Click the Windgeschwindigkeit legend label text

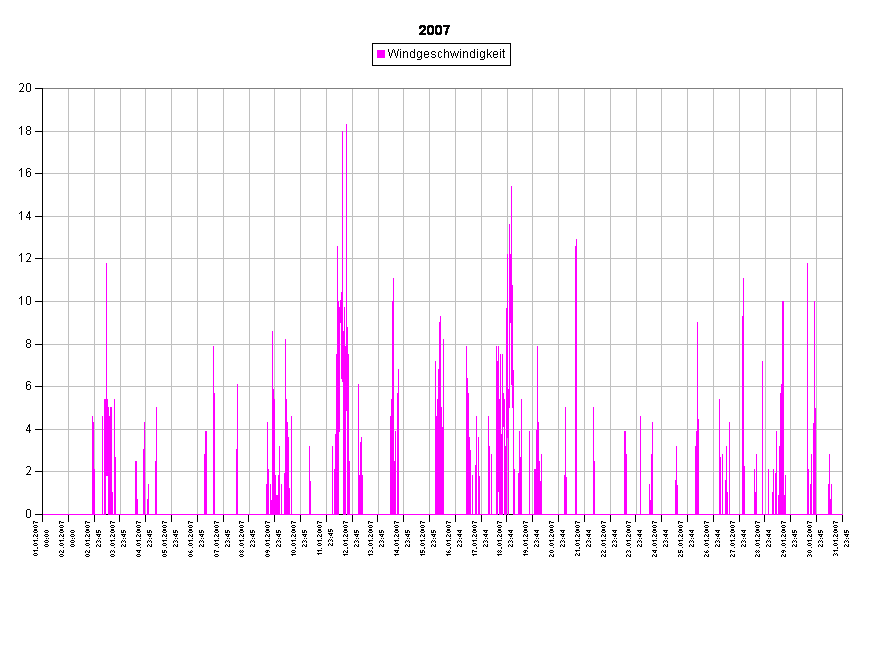[446, 54]
